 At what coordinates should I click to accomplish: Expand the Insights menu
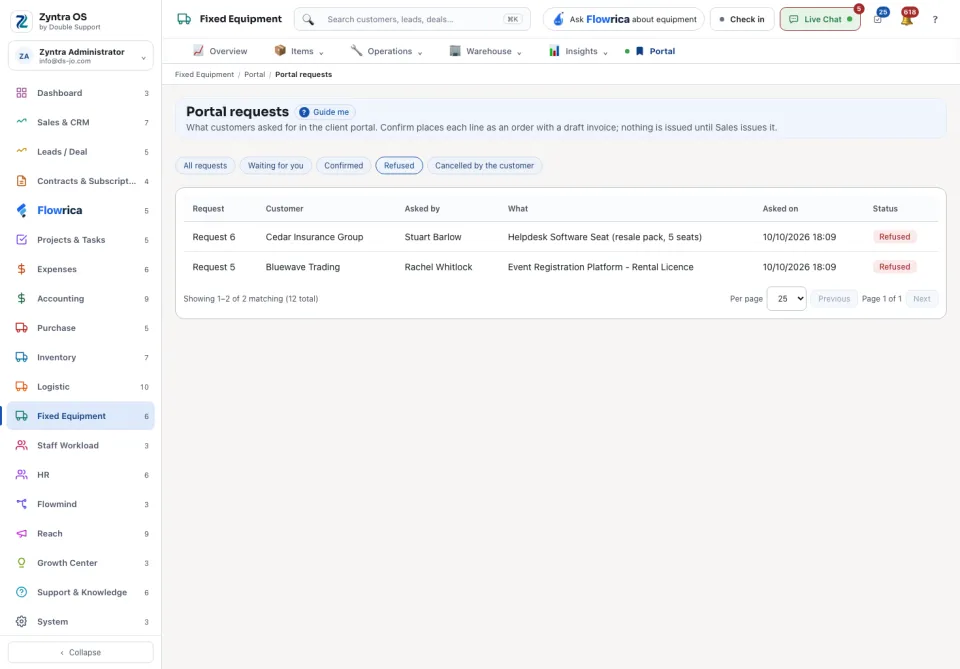point(578,51)
